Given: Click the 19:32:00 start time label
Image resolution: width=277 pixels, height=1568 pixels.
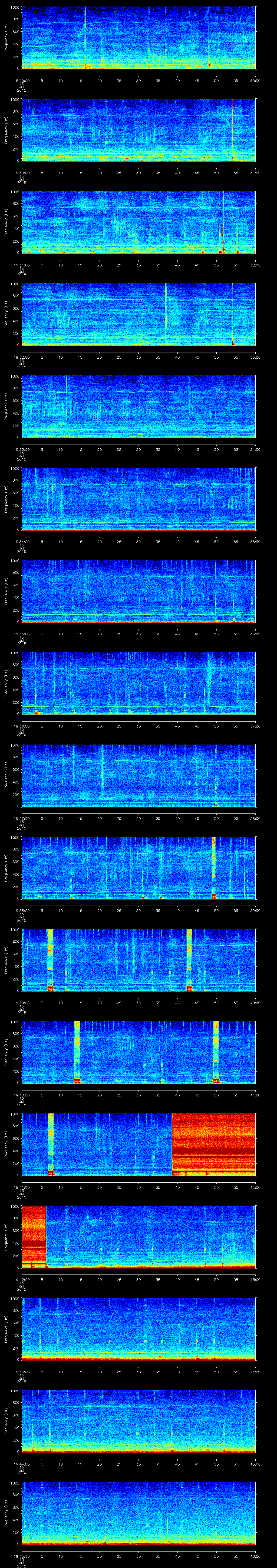Looking at the screenshot, I should click(21, 357).
